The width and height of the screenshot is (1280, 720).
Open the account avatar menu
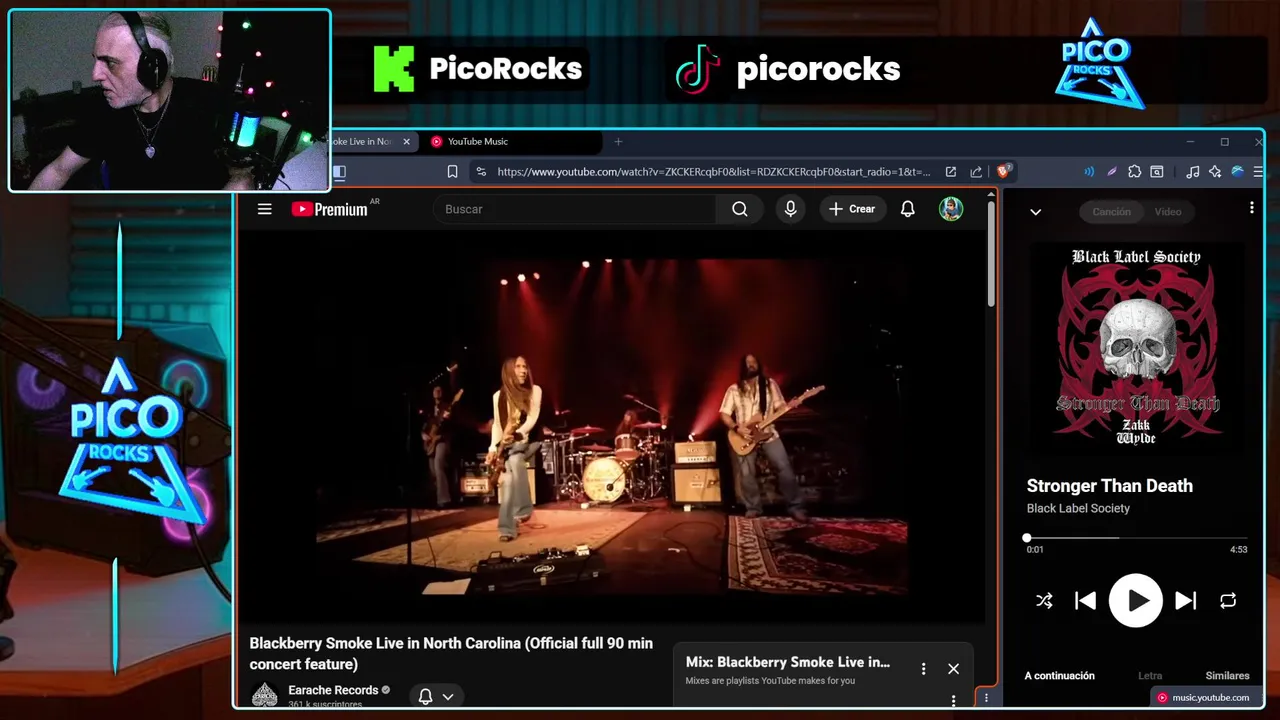coord(951,209)
